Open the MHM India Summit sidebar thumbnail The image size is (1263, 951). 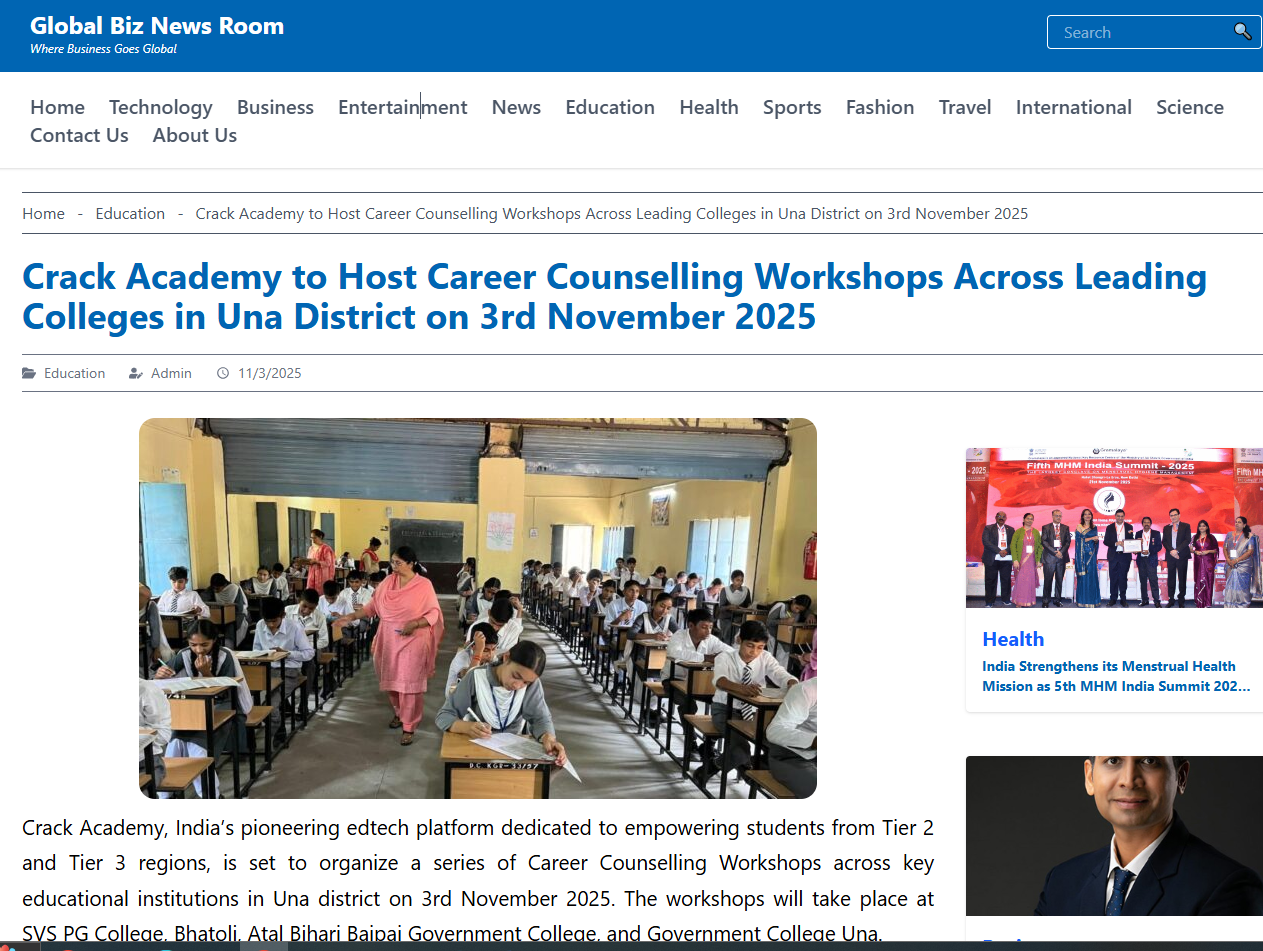pyautogui.click(x=1113, y=527)
